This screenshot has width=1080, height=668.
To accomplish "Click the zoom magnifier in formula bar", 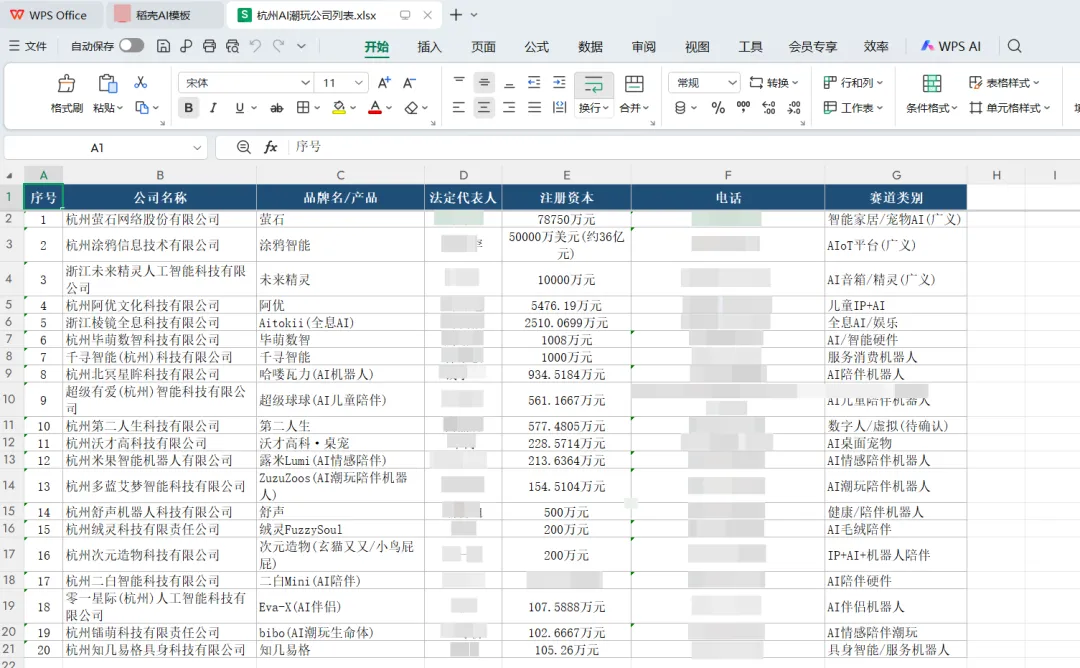I will [x=244, y=147].
